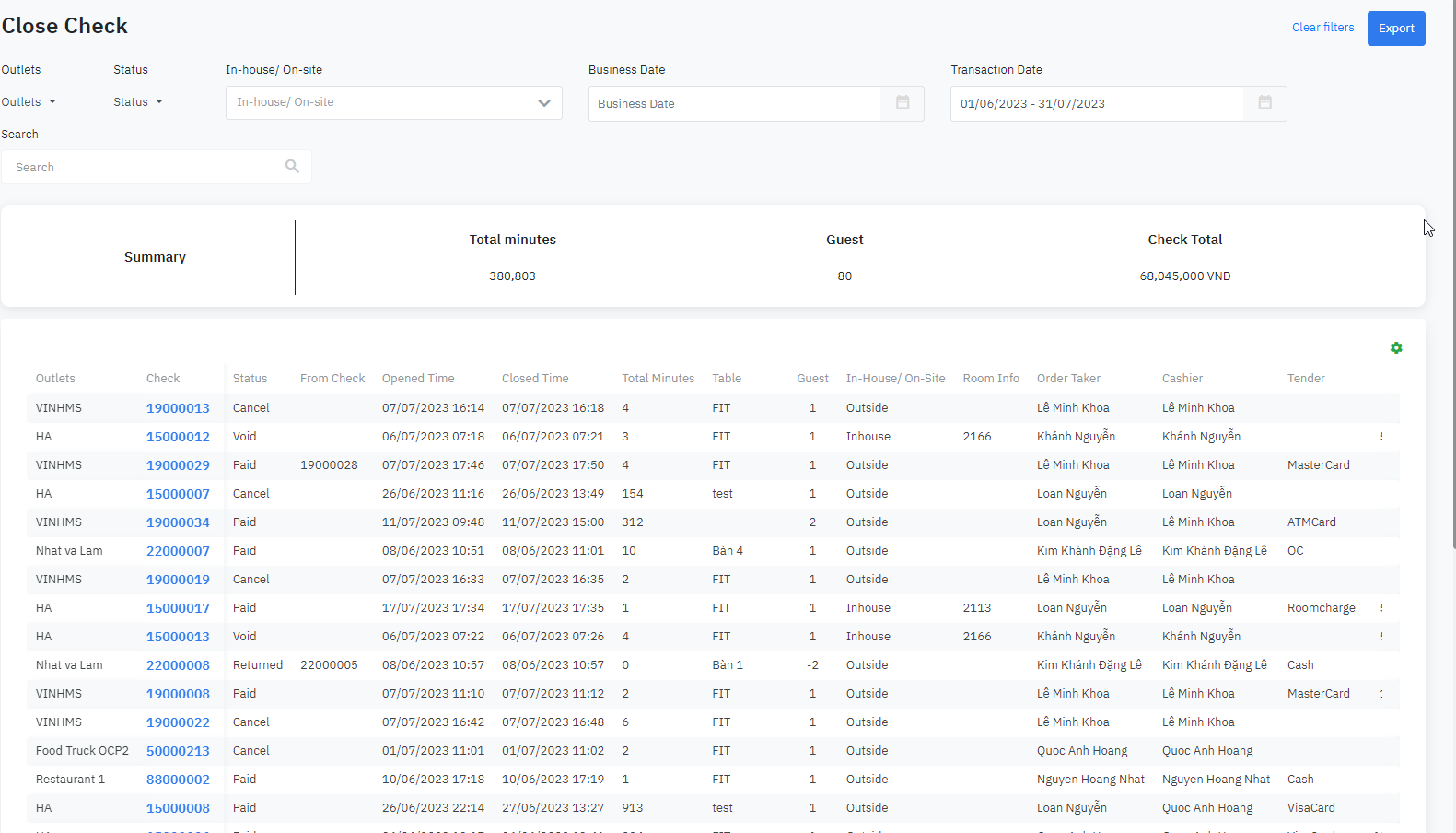Click the Clear filters link

point(1322,28)
